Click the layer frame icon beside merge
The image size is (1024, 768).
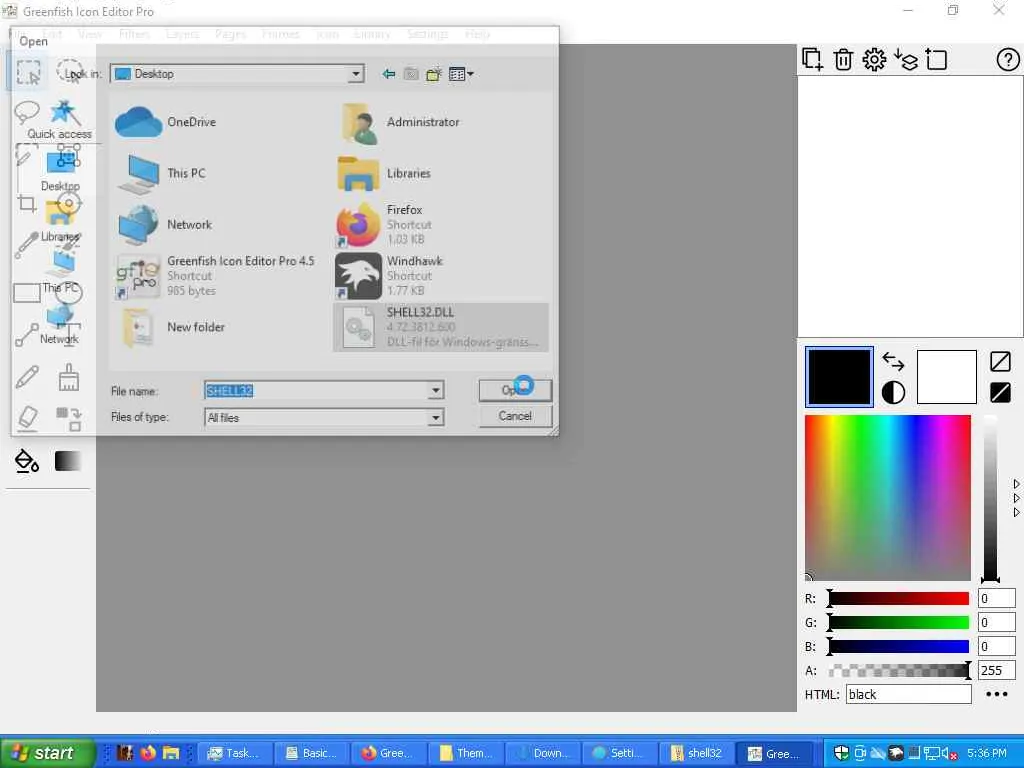tap(936, 59)
